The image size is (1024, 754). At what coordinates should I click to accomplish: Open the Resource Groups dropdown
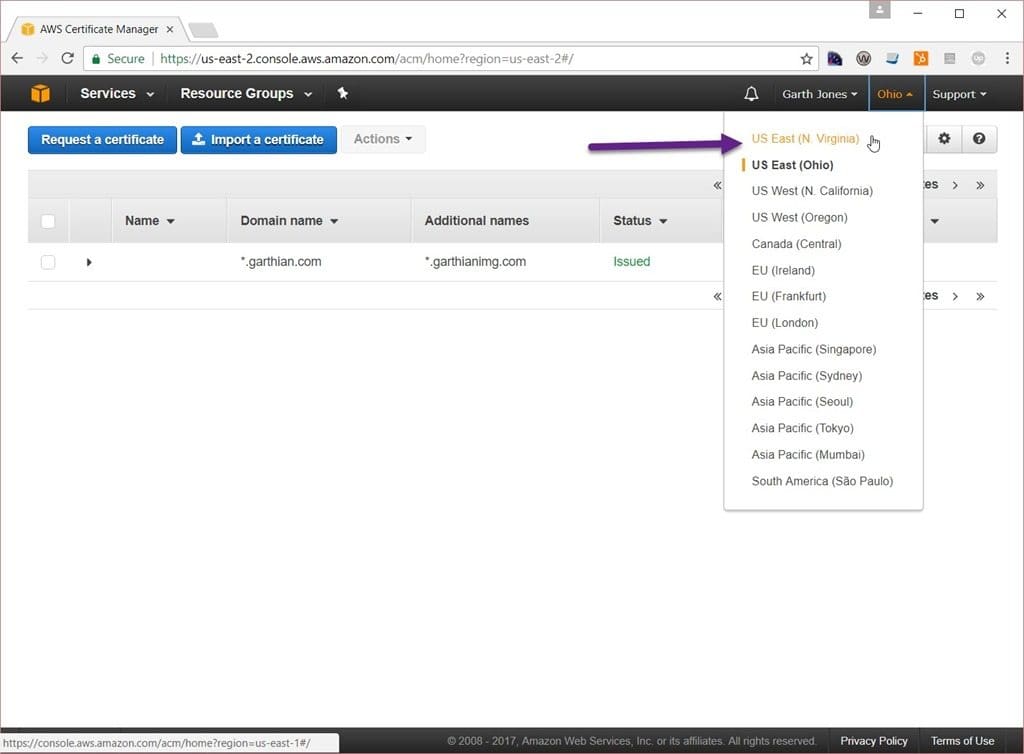point(246,93)
